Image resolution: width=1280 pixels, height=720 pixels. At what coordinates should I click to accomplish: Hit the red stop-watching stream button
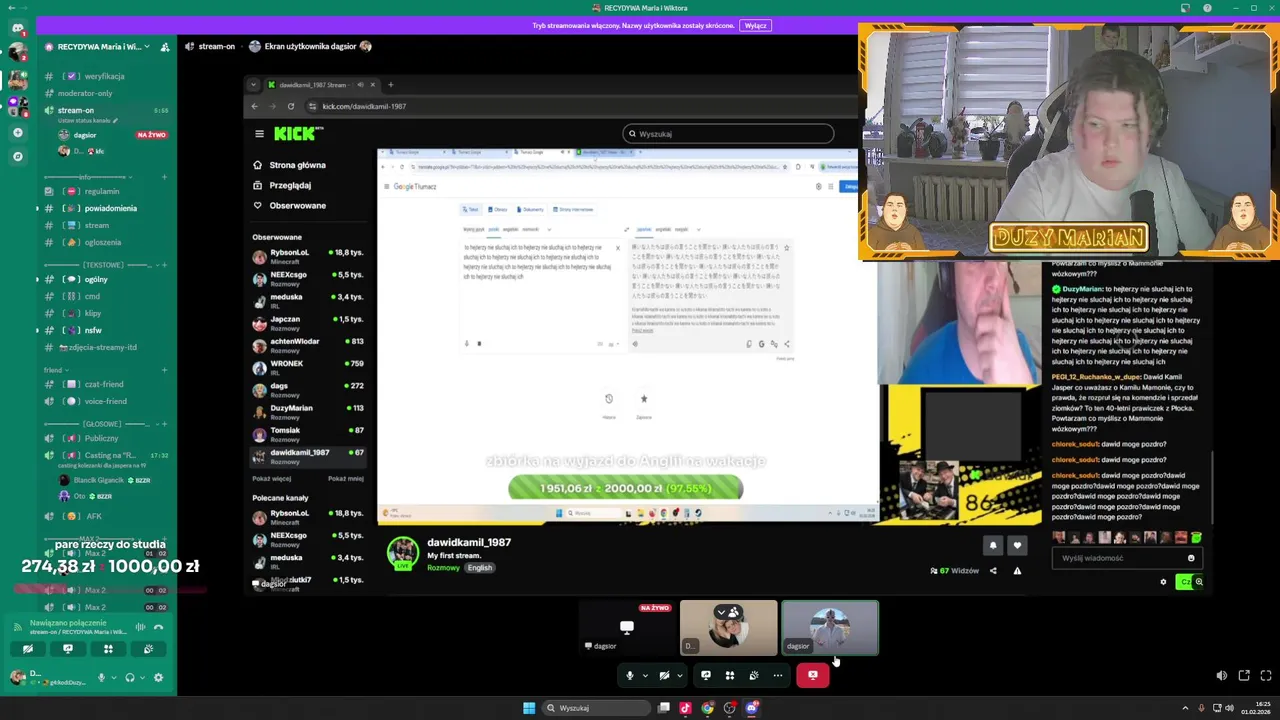(x=813, y=675)
